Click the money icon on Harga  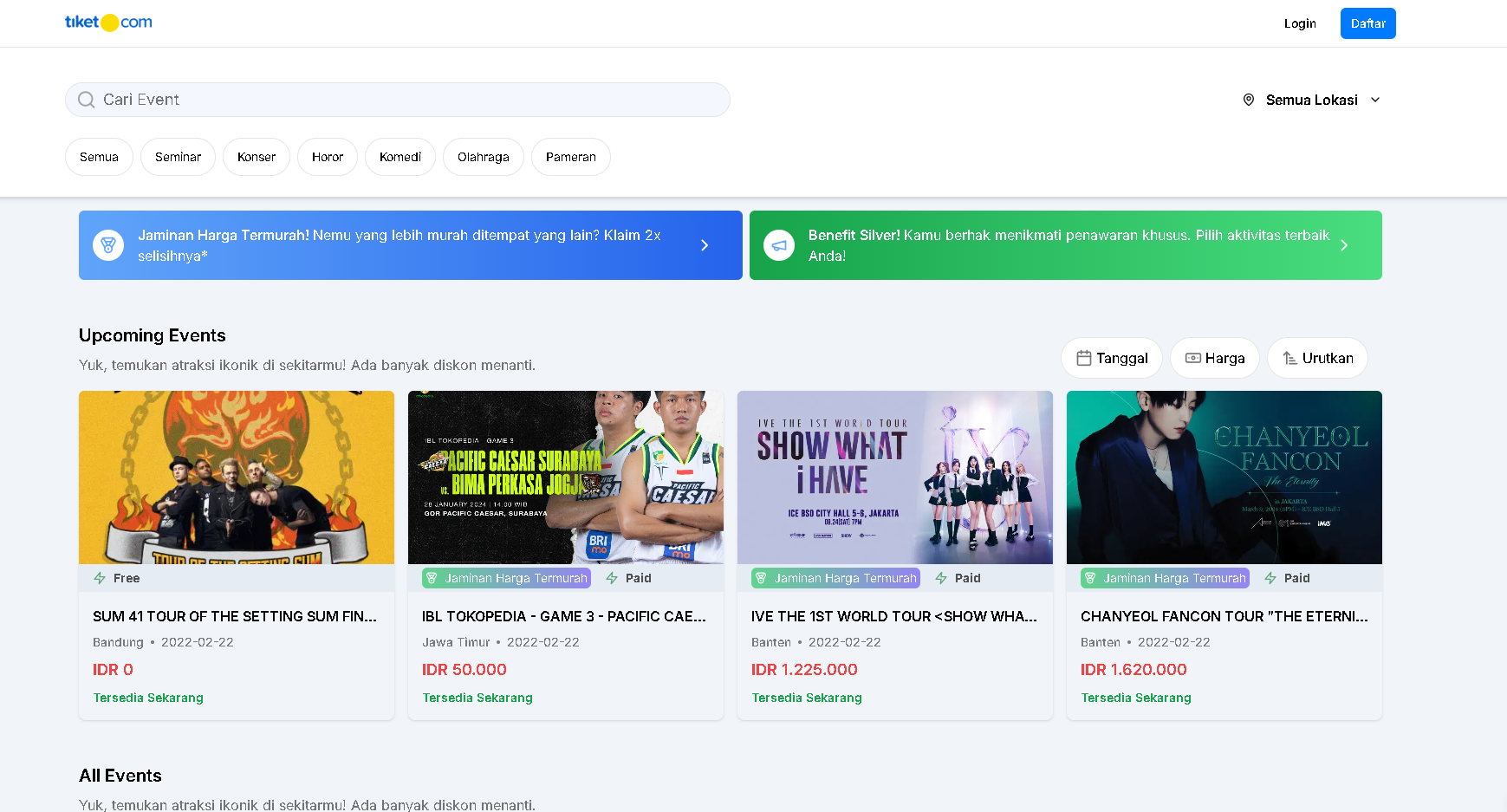(1193, 358)
